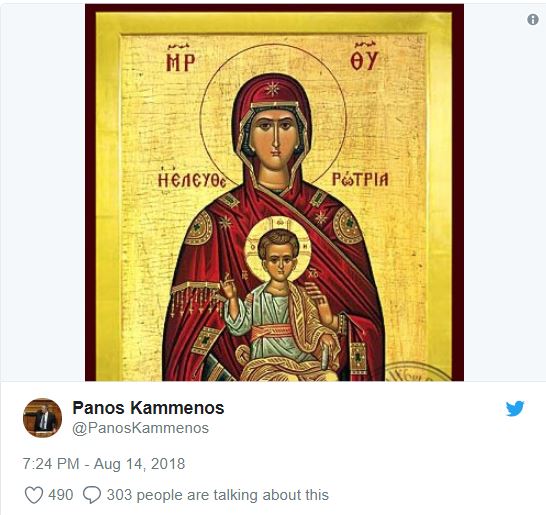Click the star on the red head veil
This screenshot has width=546, height=515.
pos(271,88)
